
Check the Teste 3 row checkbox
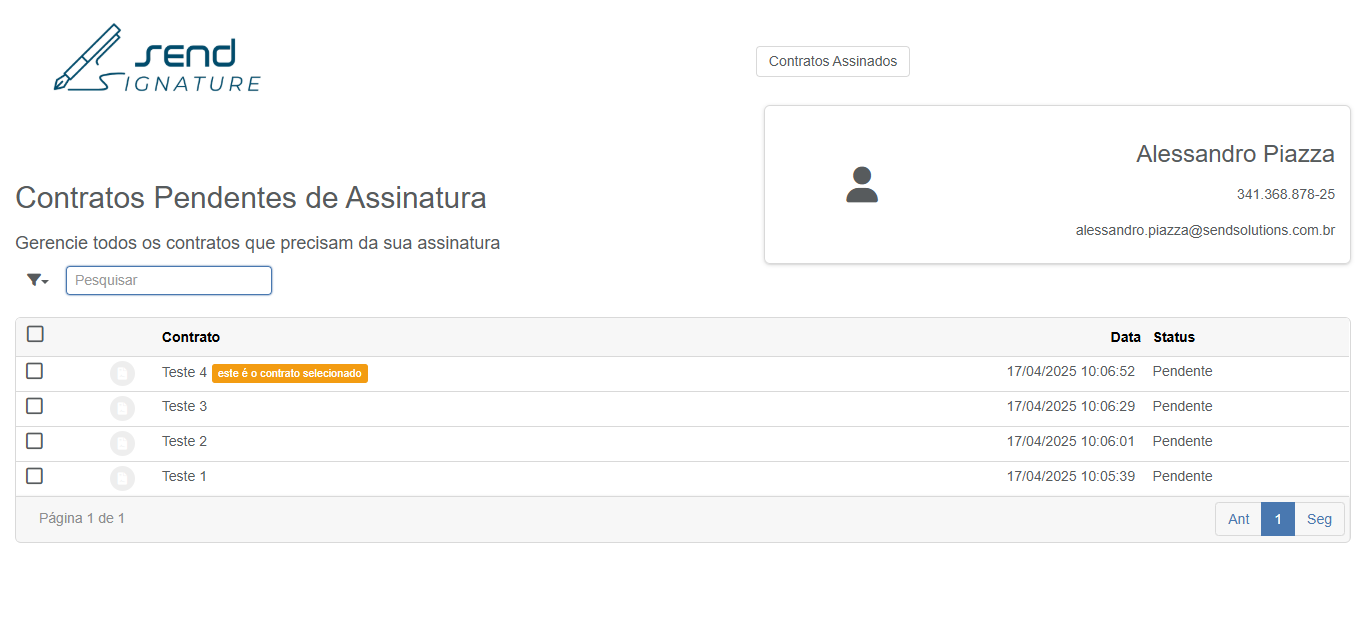[35, 406]
